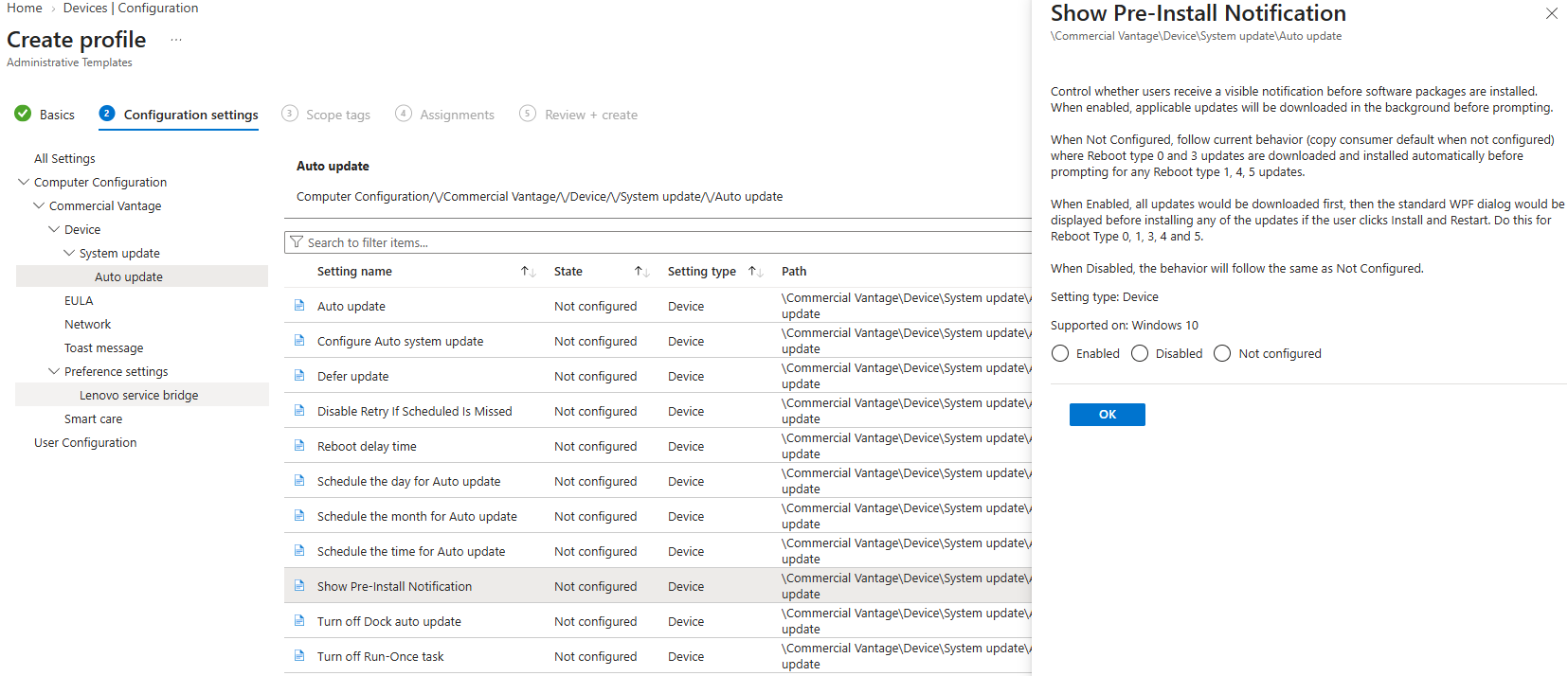Select the Enabled radio button
1568x676 pixels.
1060,353
